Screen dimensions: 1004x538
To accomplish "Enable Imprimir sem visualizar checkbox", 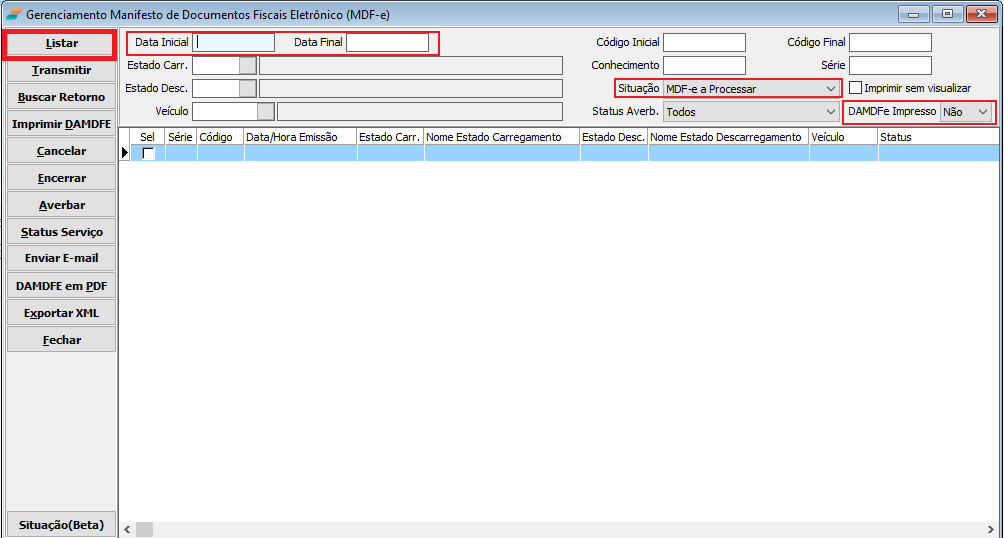I will (856, 88).
